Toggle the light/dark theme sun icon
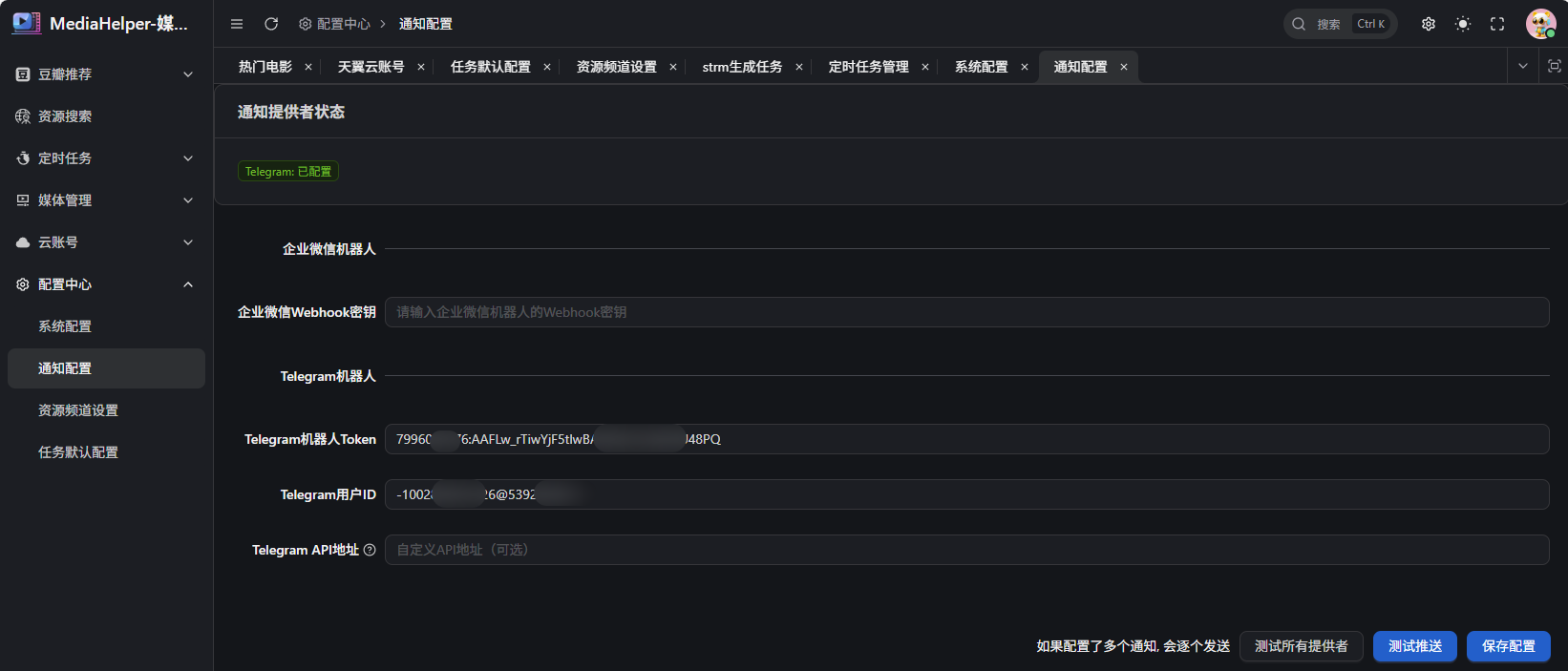The image size is (1568, 671). pos(1462,24)
